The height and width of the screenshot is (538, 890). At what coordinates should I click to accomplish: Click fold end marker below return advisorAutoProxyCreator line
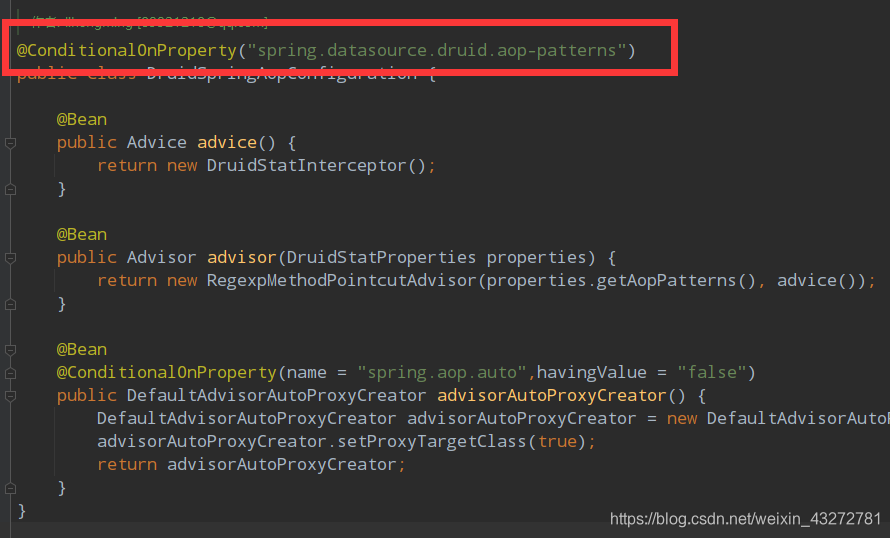click(10, 488)
